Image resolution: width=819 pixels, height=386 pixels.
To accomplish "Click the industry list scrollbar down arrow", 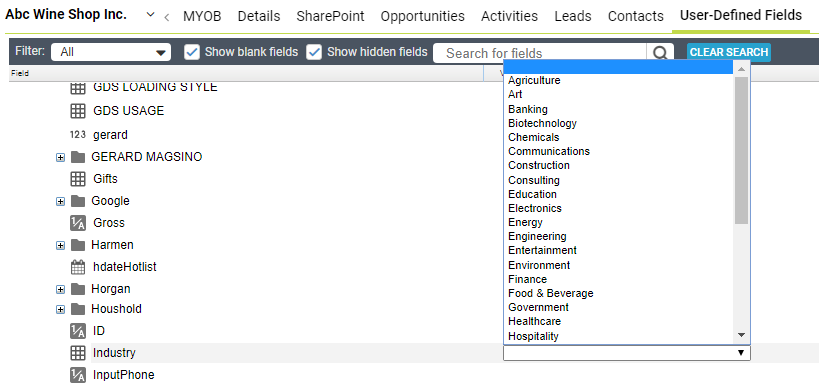I will click(741, 335).
